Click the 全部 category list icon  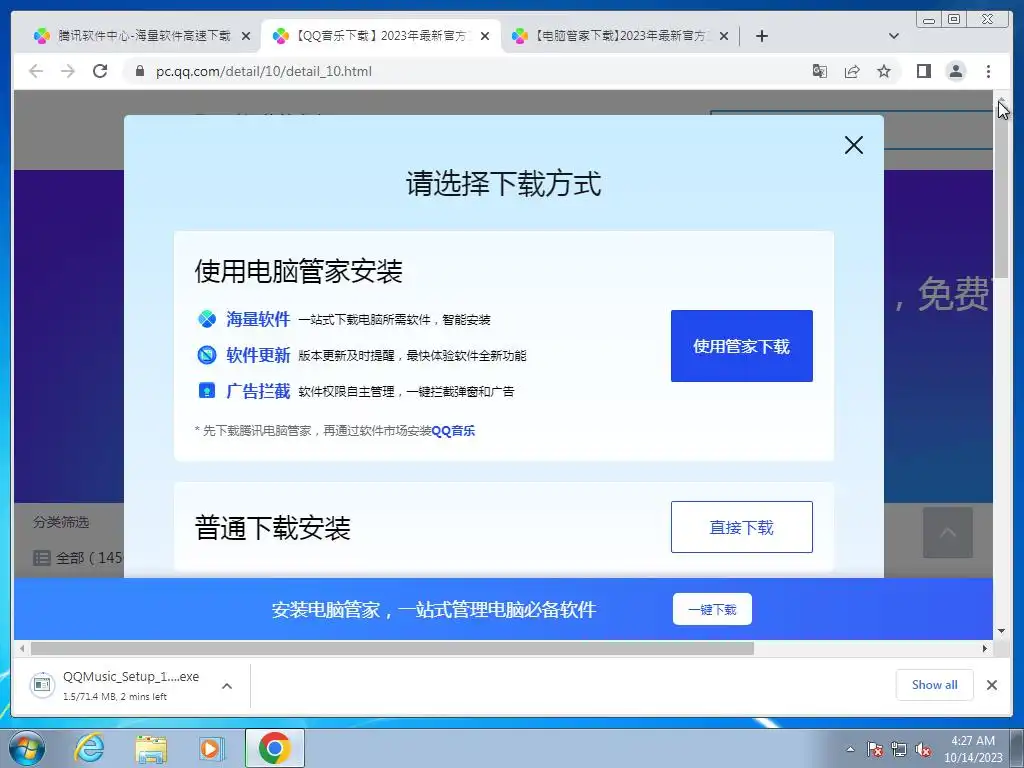click(x=42, y=558)
